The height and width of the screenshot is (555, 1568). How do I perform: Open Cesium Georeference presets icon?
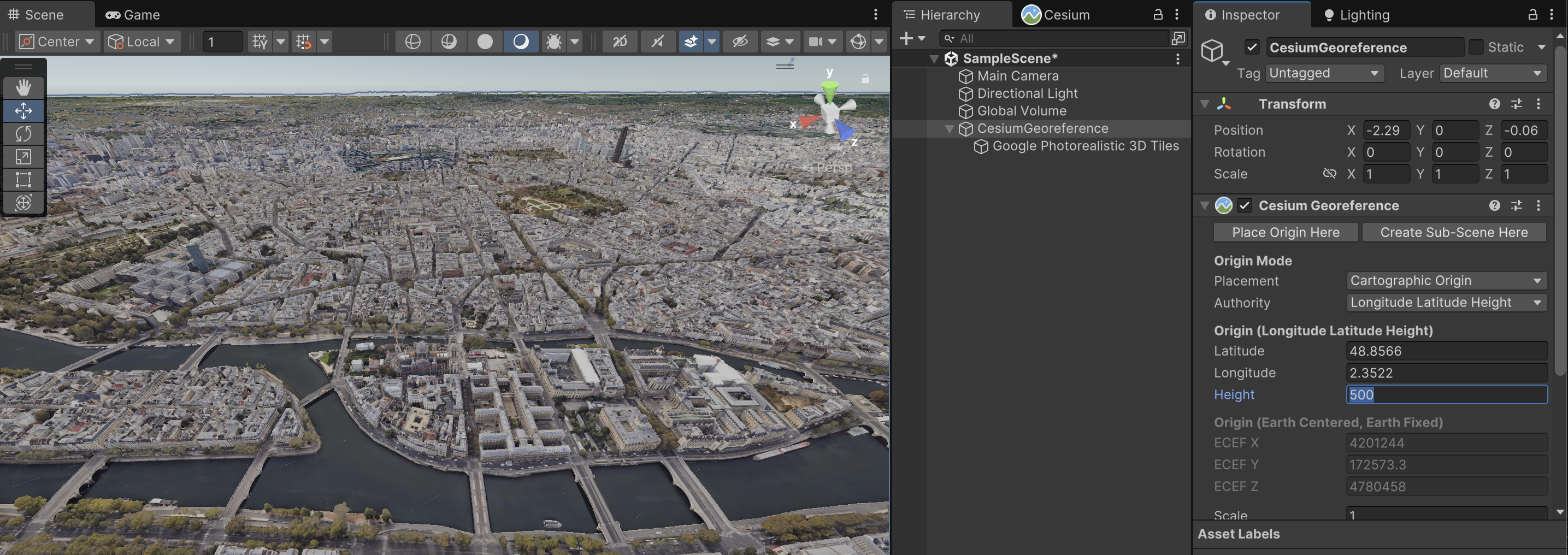[1516, 206]
